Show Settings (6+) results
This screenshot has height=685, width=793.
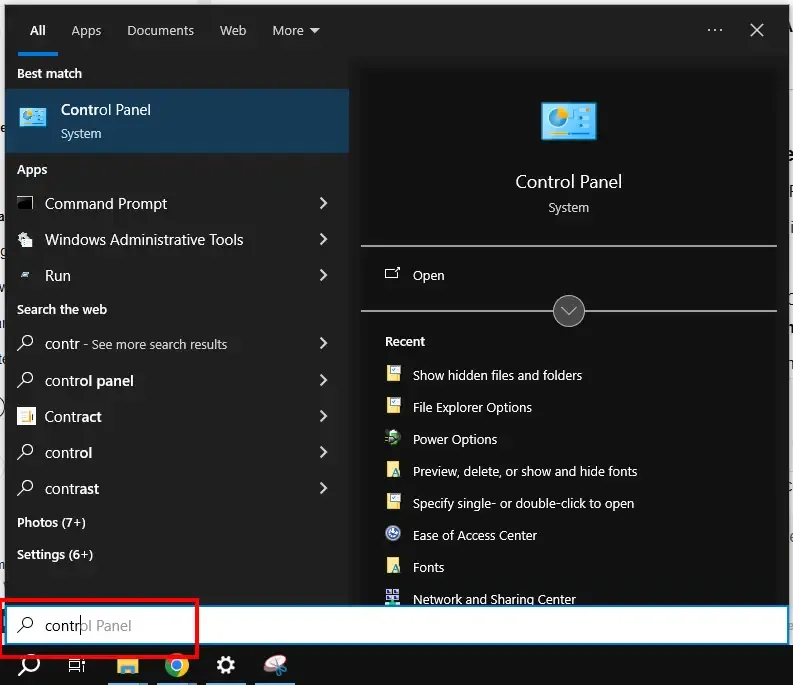click(55, 554)
